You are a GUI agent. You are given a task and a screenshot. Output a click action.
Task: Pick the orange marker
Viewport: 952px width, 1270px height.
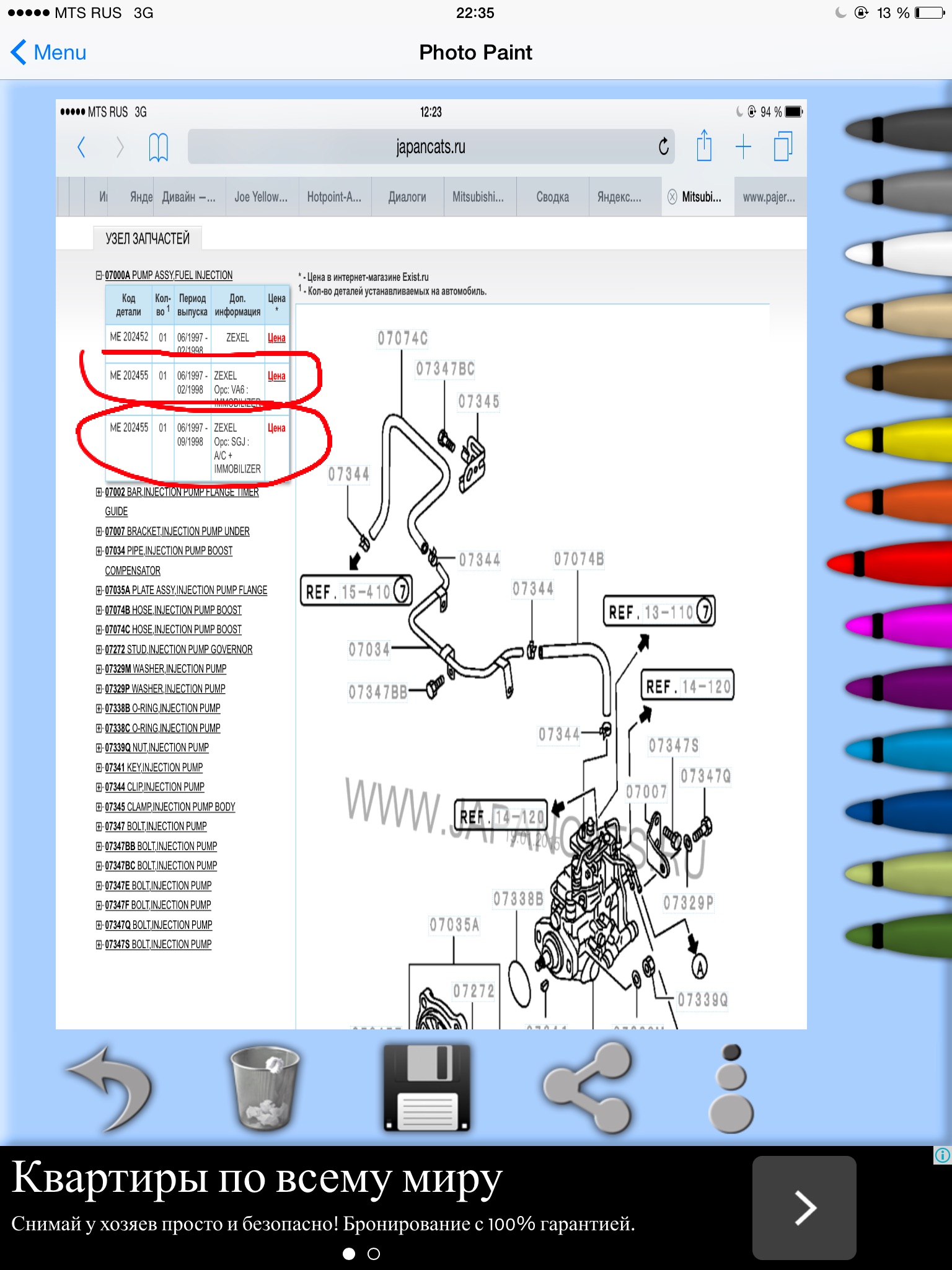[x=899, y=501]
